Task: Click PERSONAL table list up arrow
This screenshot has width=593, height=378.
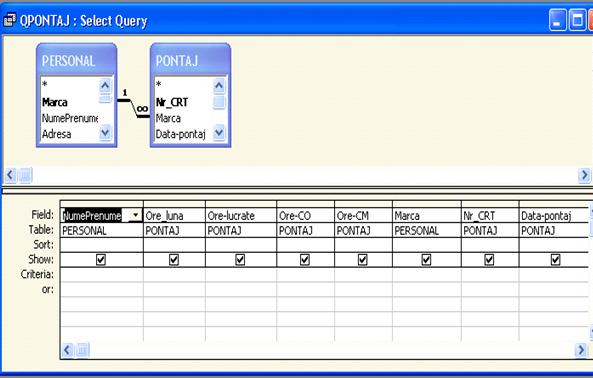Action: pos(105,86)
